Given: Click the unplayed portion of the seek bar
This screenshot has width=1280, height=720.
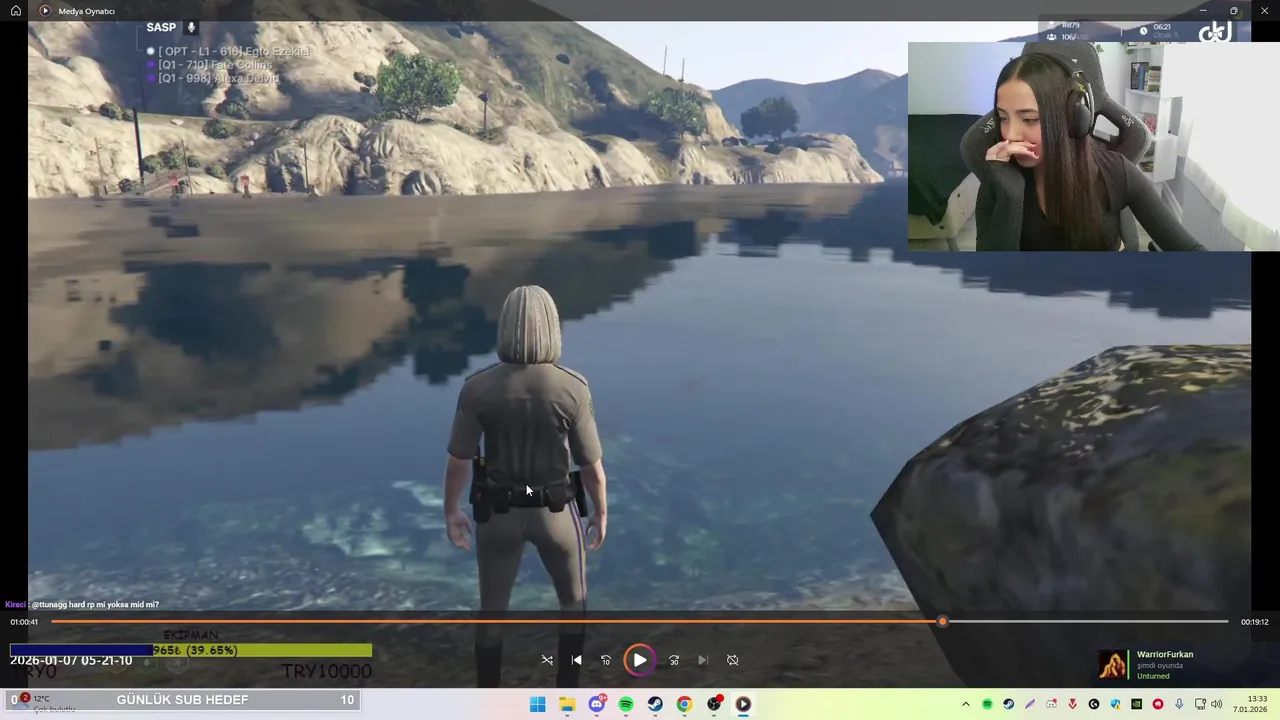Looking at the screenshot, I should [1087, 621].
